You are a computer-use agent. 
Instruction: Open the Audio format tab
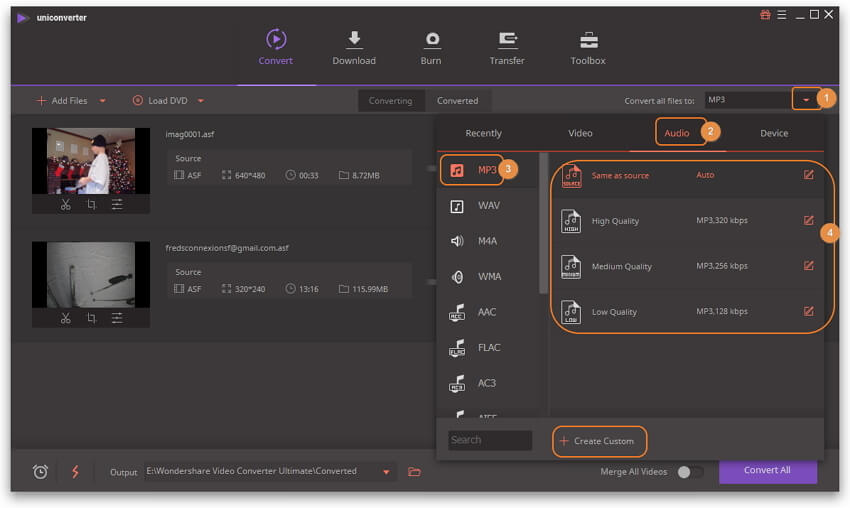pos(677,133)
